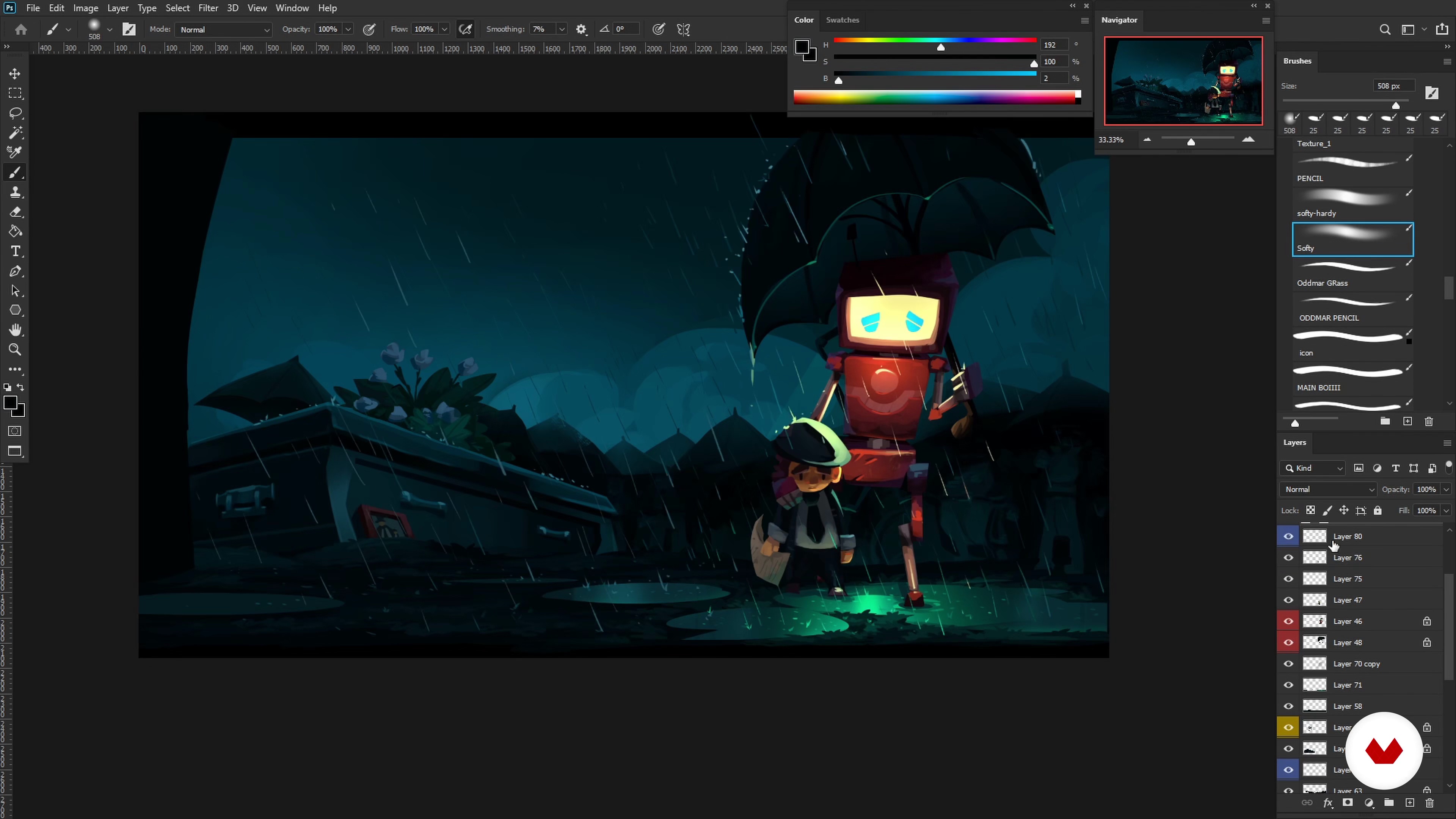The height and width of the screenshot is (819, 1456).
Task: Select the Shape tool
Action: [x=15, y=310]
